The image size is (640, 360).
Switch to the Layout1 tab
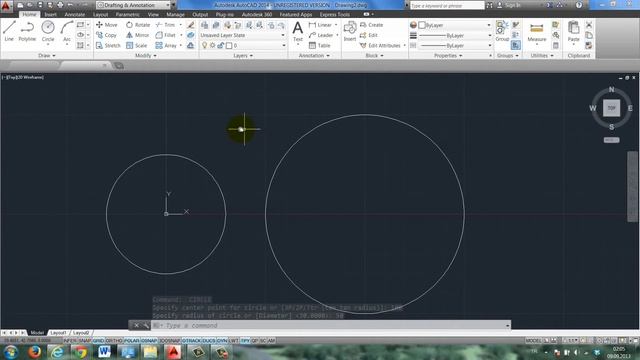(x=58, y=333)
